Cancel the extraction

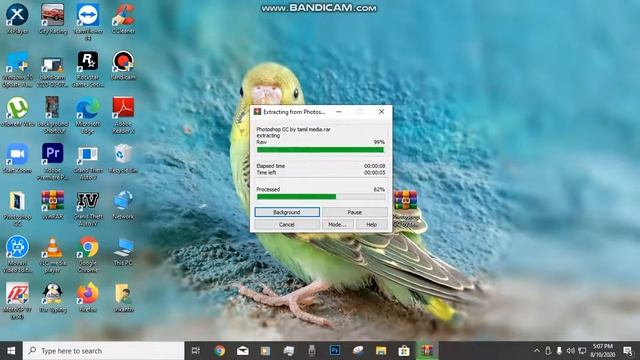[287, 224]
